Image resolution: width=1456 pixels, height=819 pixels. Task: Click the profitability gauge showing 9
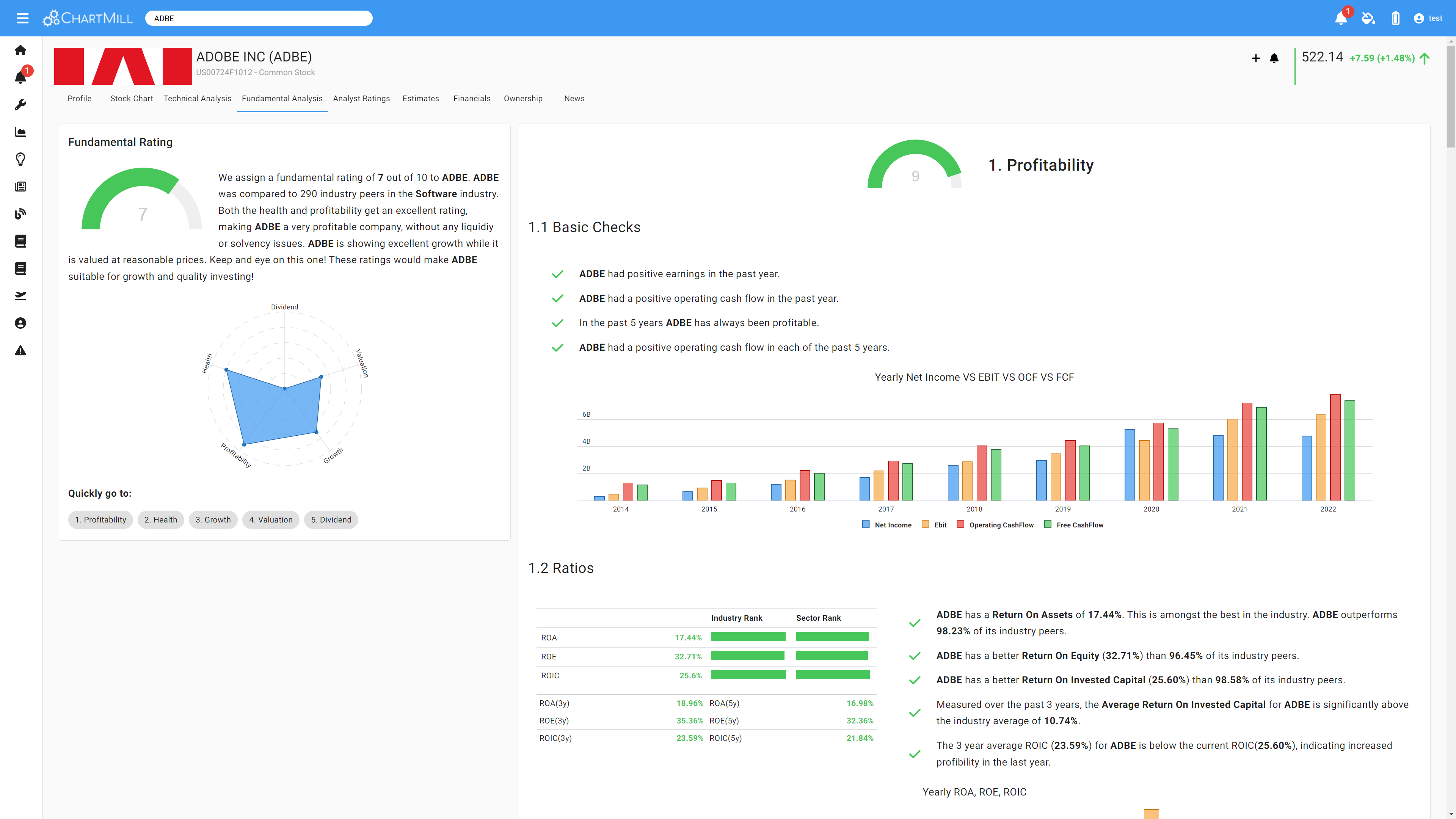(915, 164)
